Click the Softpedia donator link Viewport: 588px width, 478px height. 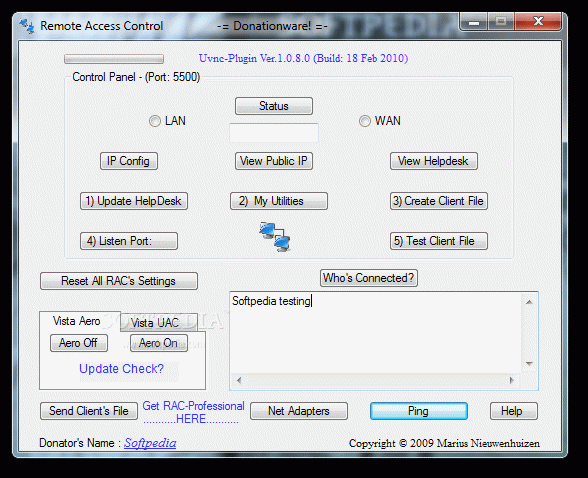click(x=150, y=443)
